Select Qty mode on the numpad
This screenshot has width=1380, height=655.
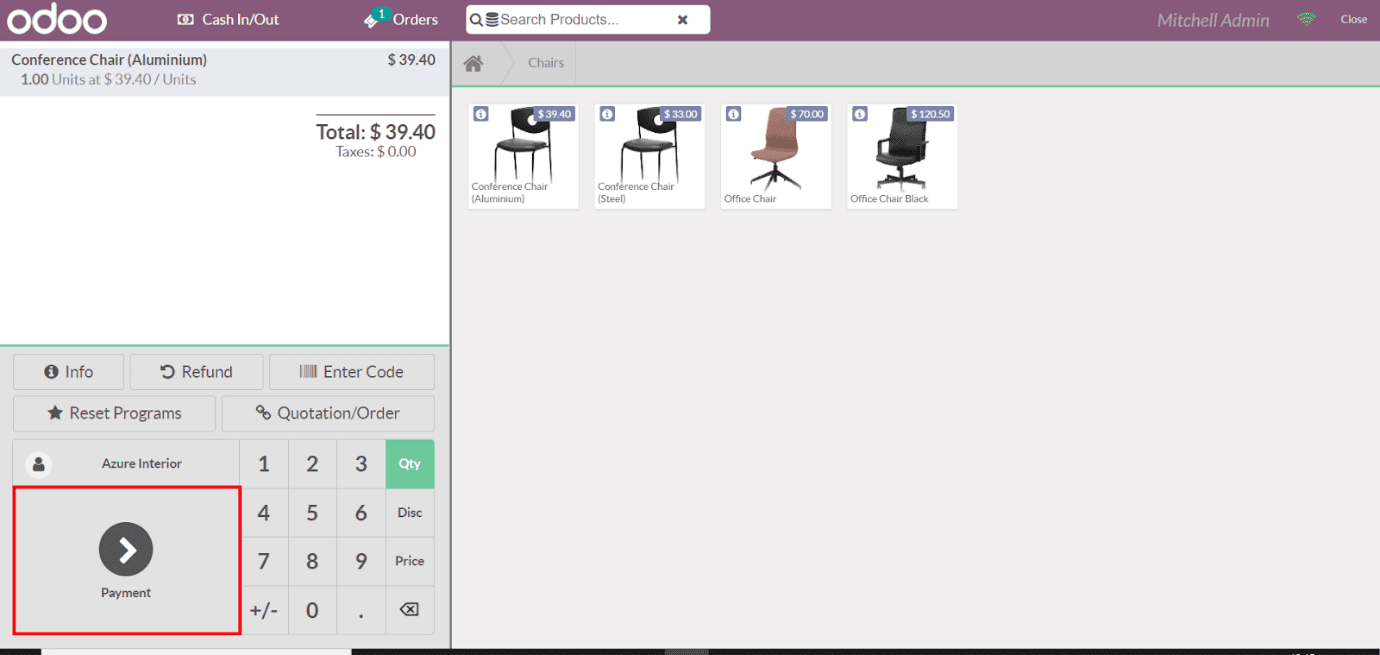(410, 463)
